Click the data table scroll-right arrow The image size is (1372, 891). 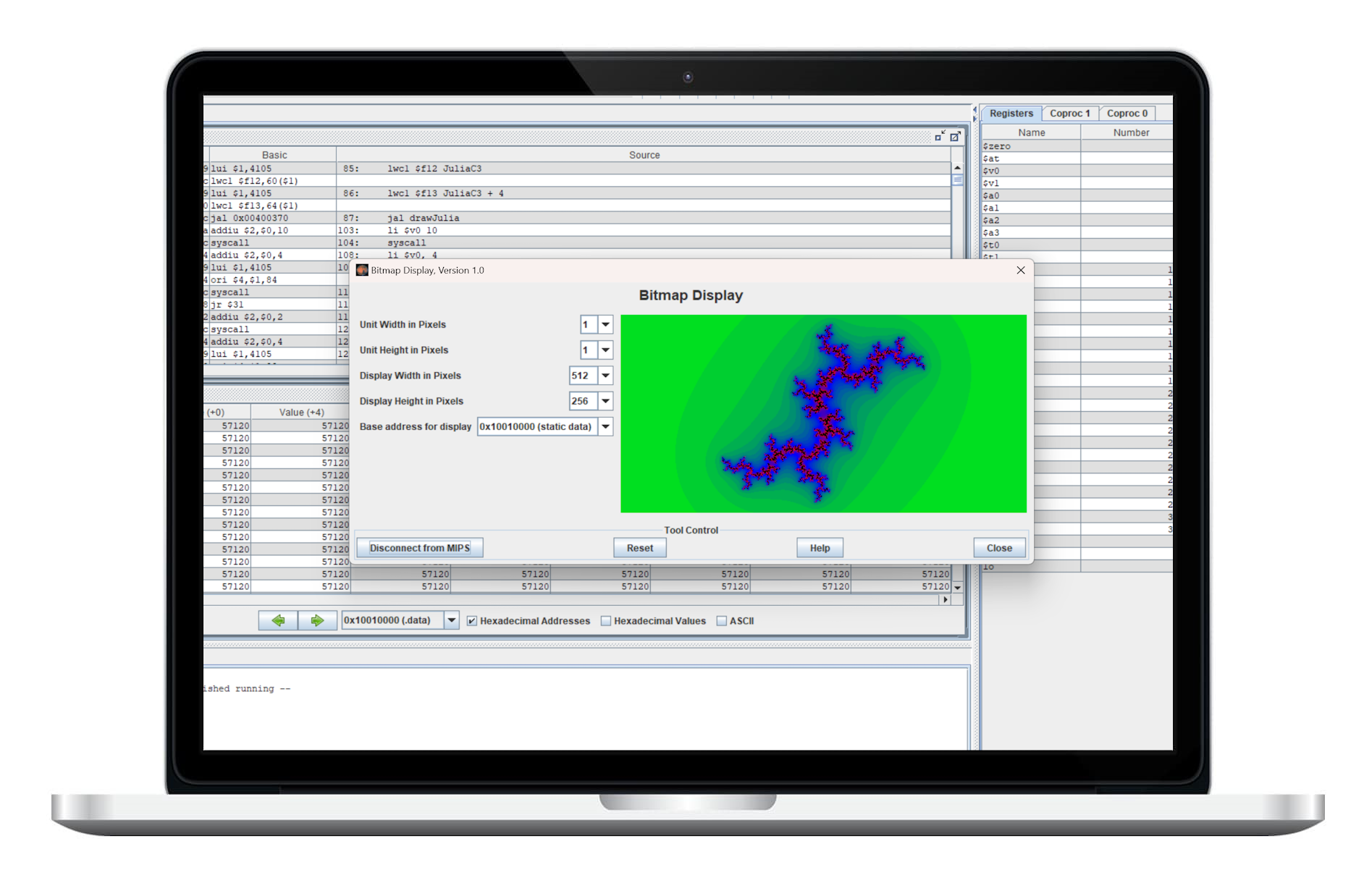point(944,599)
